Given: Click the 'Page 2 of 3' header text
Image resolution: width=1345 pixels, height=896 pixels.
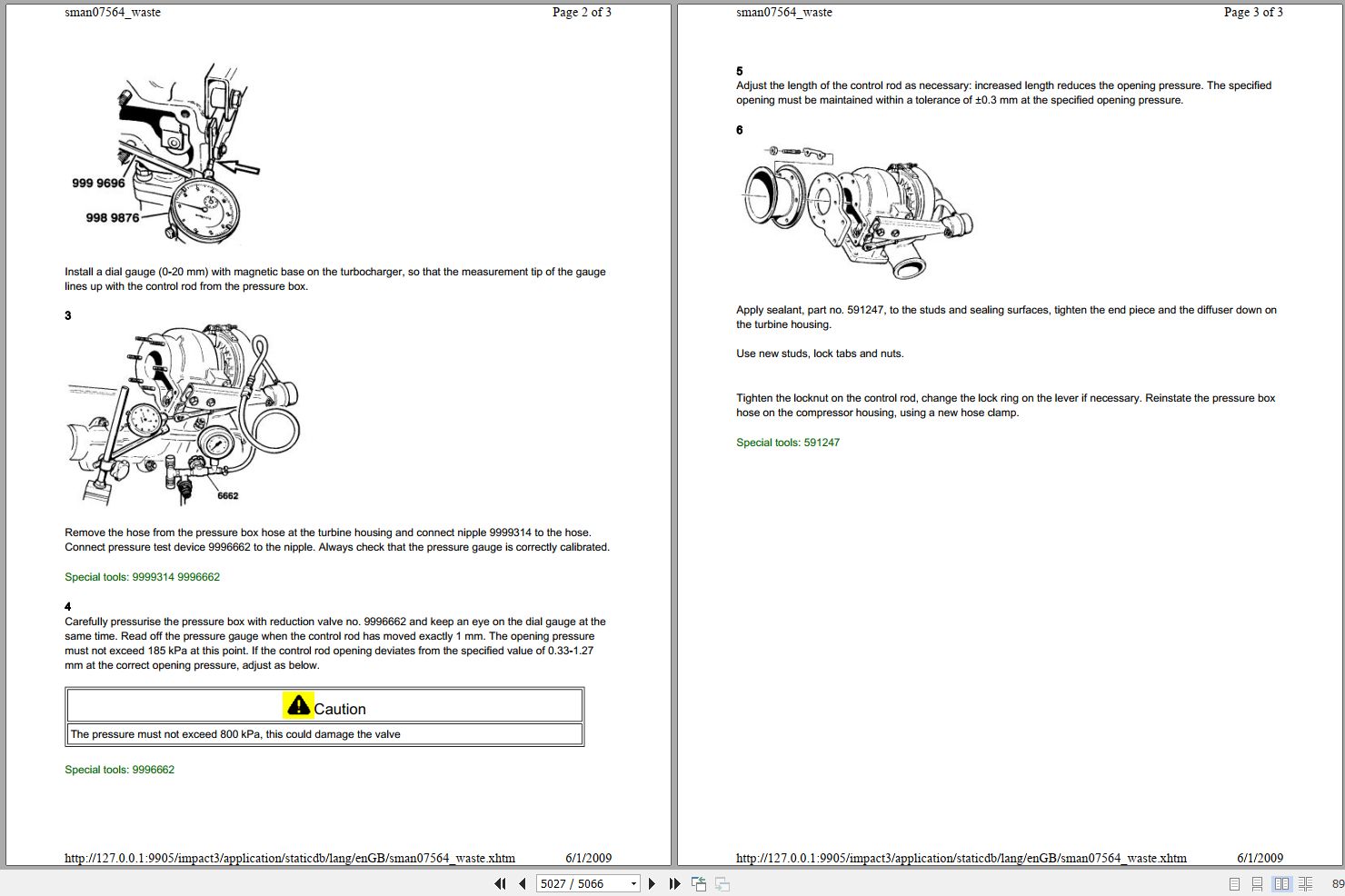Looking at the screenshot, I should tap(582, 12).
